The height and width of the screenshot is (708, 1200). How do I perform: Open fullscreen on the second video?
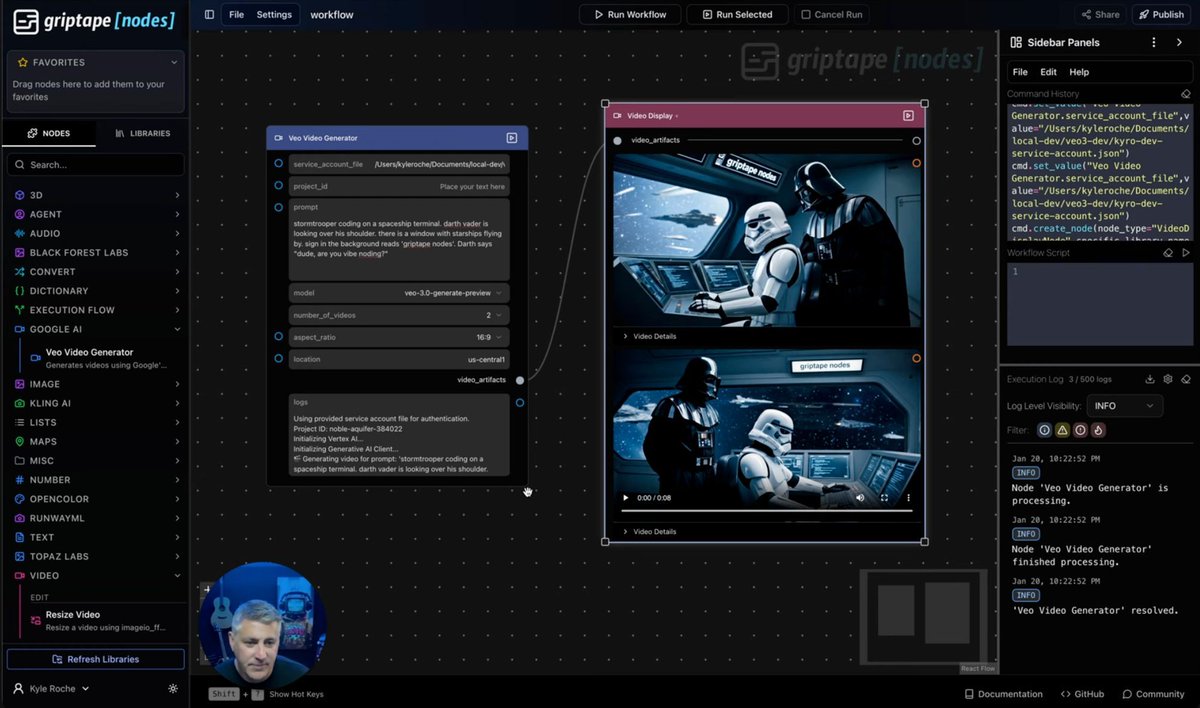point(884,497)
